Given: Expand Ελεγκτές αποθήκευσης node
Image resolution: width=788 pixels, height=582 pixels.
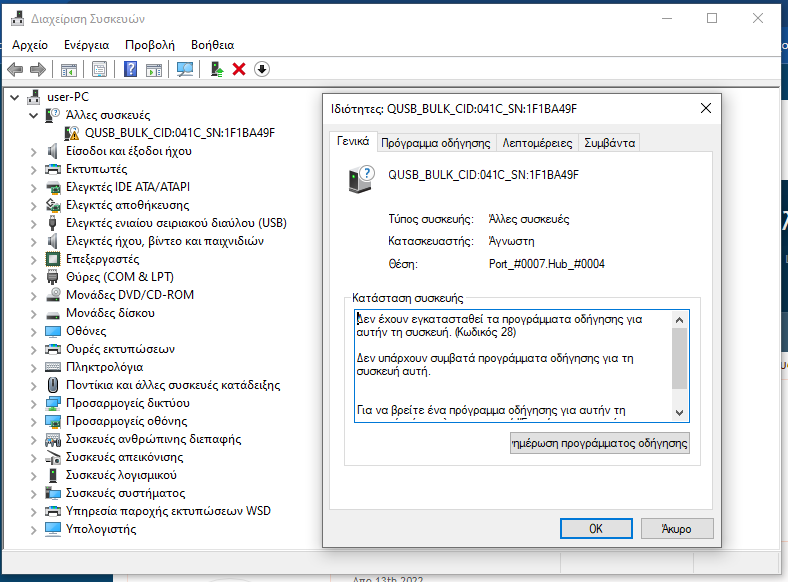Looking at the screenshot, I should [34, 206].
